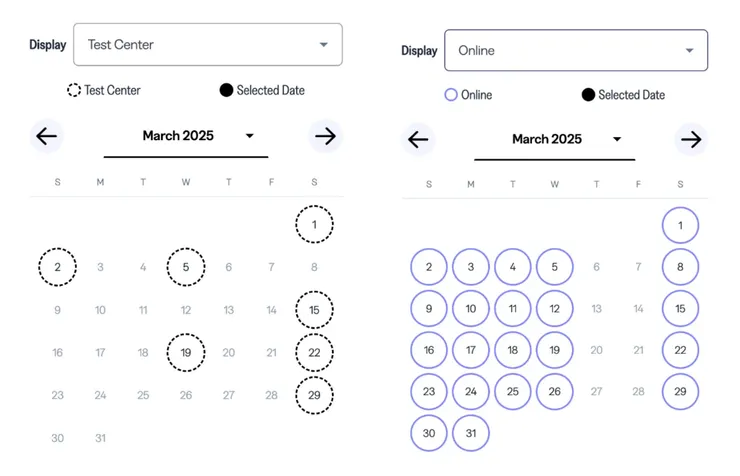The image size is (740, 476).
Task: Select March 1 in Test Center calendar
Action: (x=314, y=225)
